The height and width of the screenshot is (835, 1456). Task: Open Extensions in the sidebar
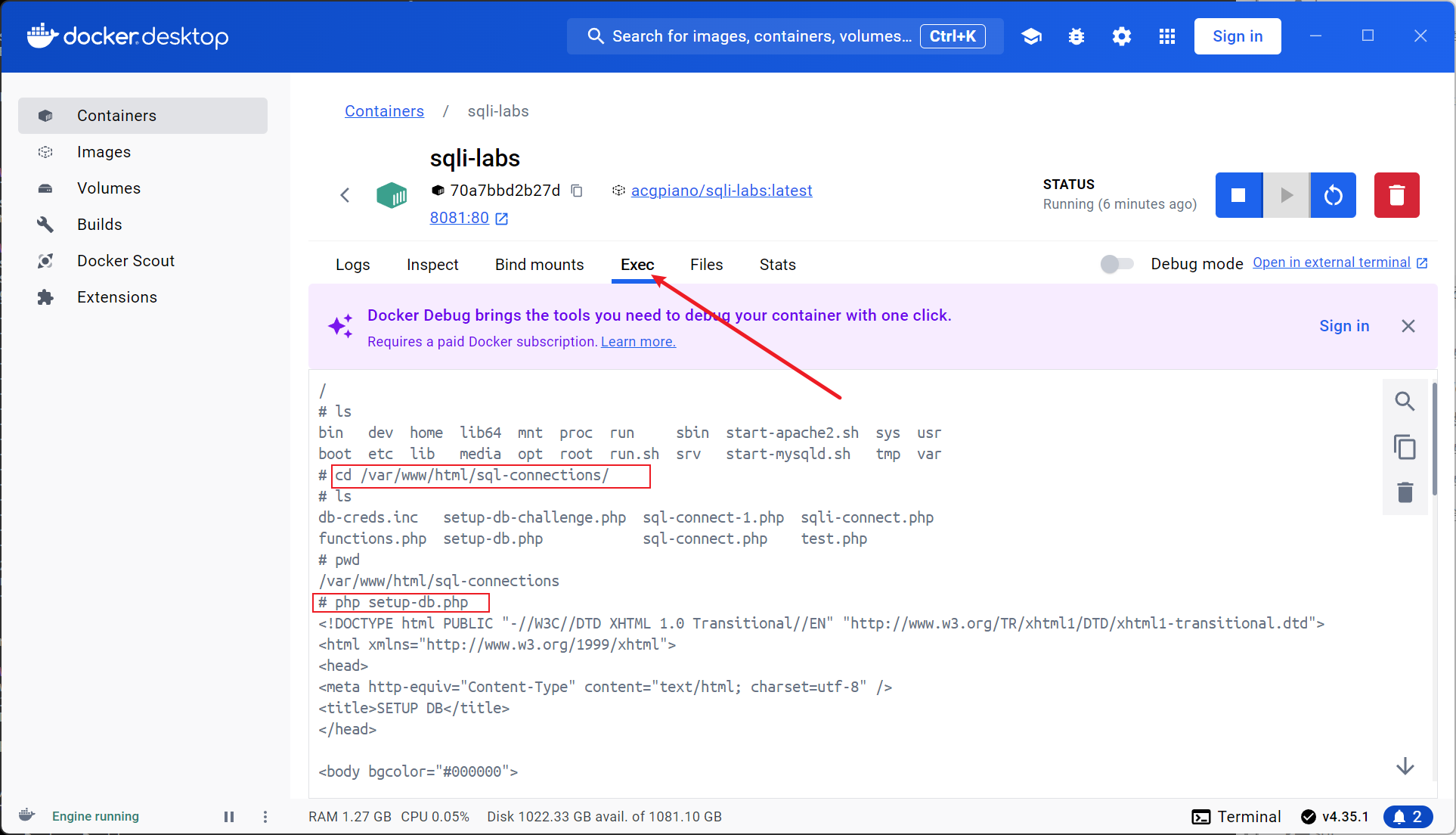143,297
